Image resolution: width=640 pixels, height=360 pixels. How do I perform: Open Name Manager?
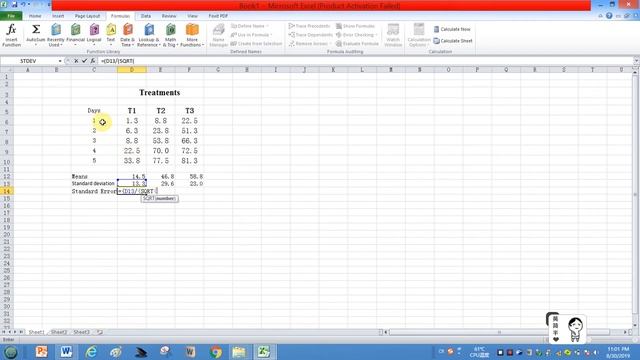pyautogui.click(x=218, y=35)
